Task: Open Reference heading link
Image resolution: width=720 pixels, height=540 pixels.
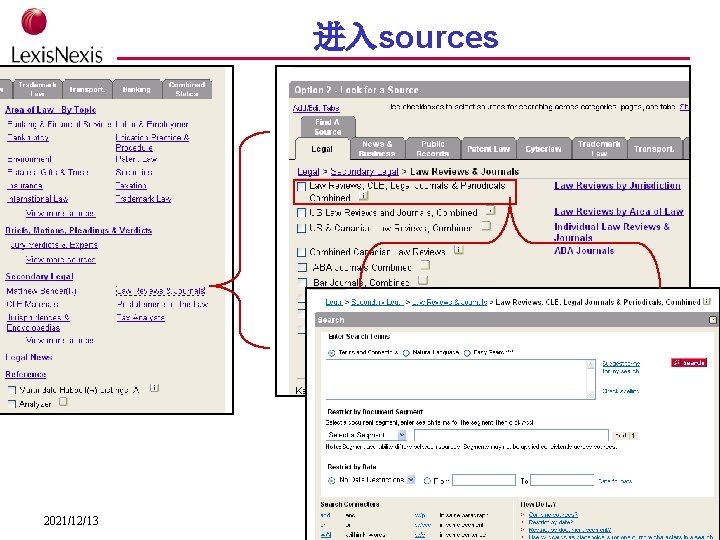Action: pyautogui.click(x=25, y=374)
